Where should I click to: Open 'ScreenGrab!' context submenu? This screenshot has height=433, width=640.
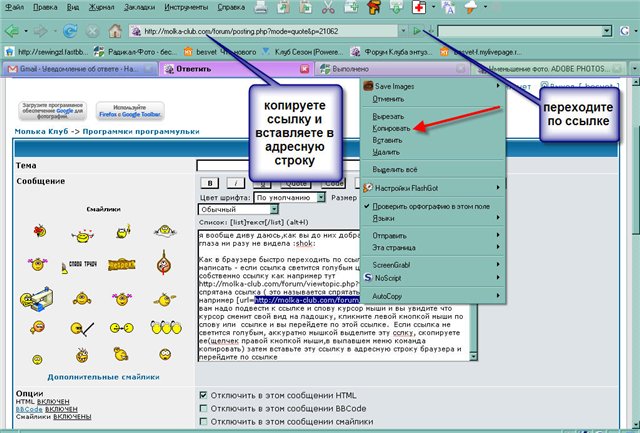[433, 265]
